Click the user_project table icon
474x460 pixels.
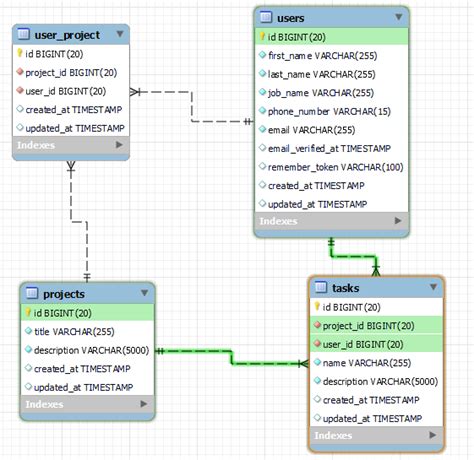(23, 34)
